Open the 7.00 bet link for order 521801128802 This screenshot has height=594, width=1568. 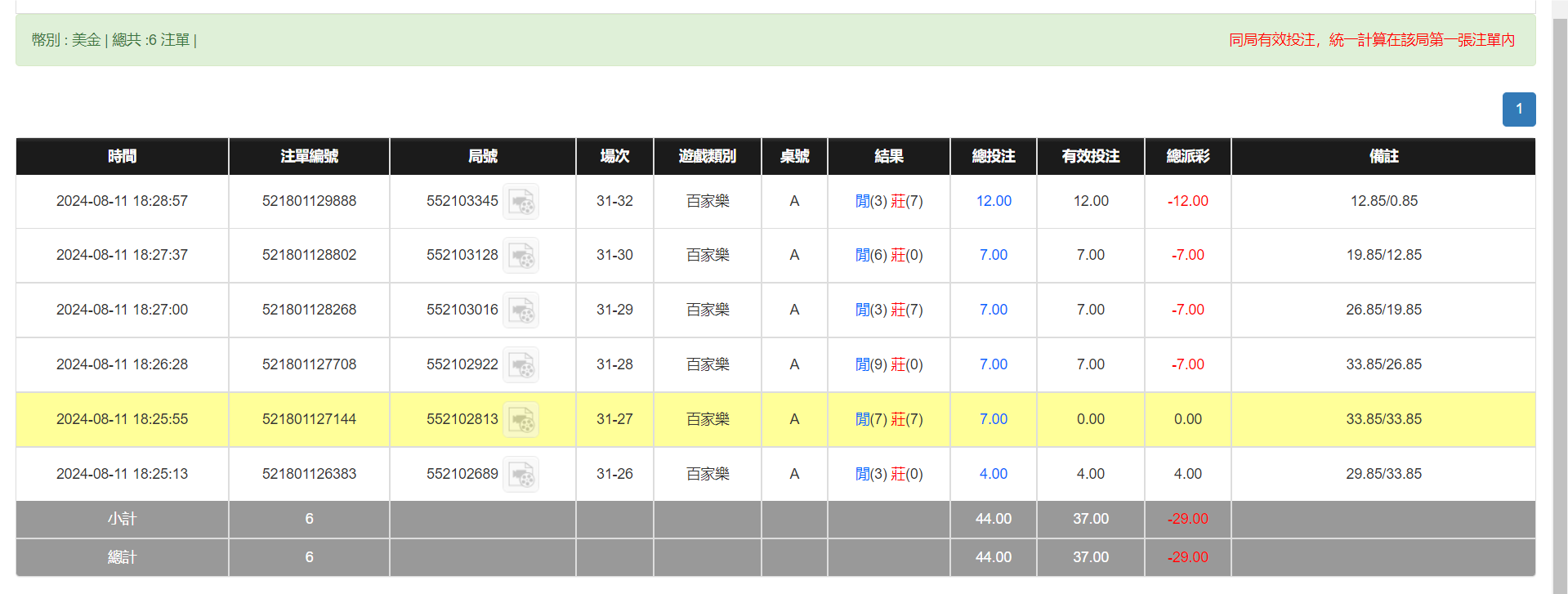tap(993, 254)
